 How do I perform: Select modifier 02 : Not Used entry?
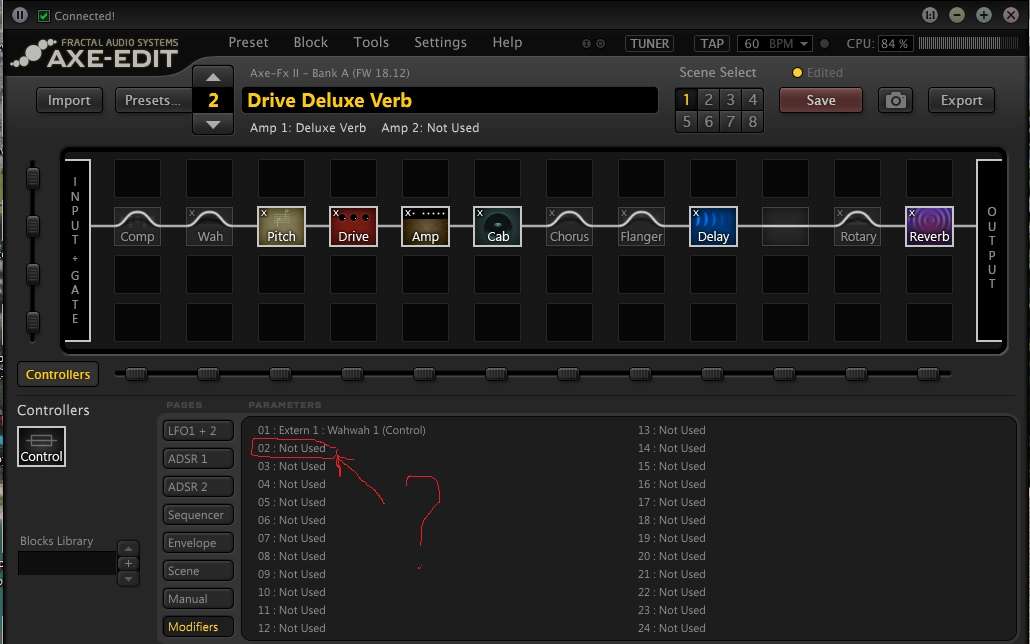(291, 448)
